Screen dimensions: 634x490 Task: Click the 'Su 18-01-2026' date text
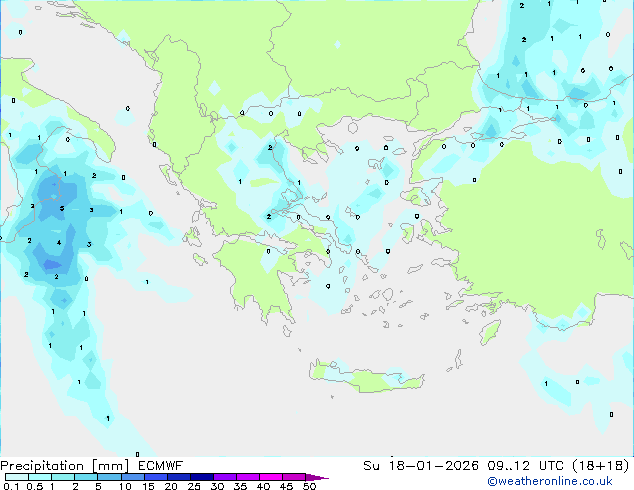click(421, 466)
